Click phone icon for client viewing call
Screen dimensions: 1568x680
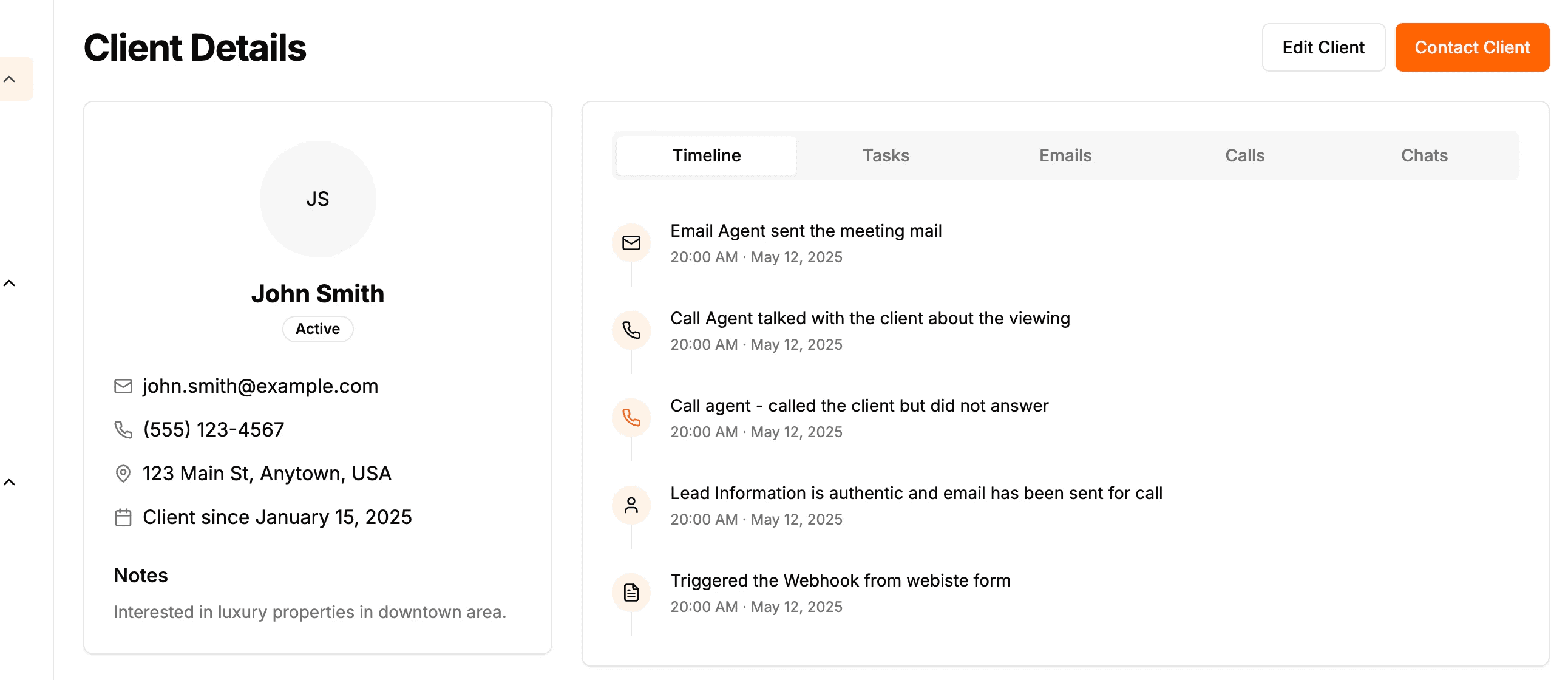pos(631,330)
